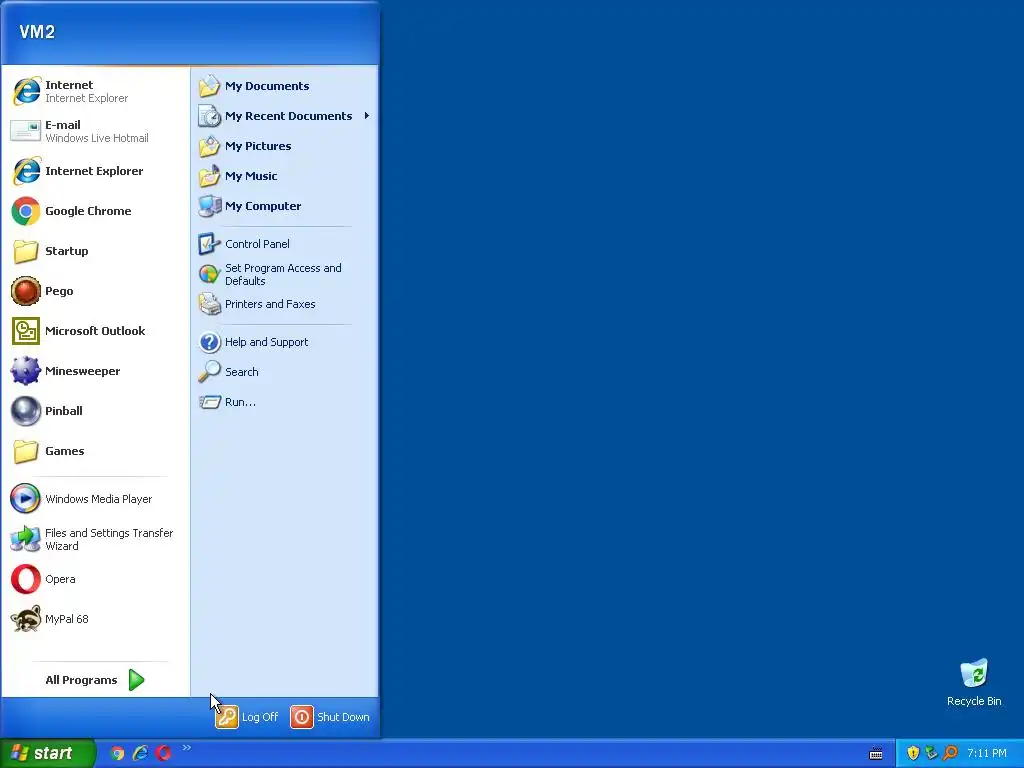The height and width of the screenshot is (768, 1024).
Task: Open Control Panel
Action: pos(285,244)
